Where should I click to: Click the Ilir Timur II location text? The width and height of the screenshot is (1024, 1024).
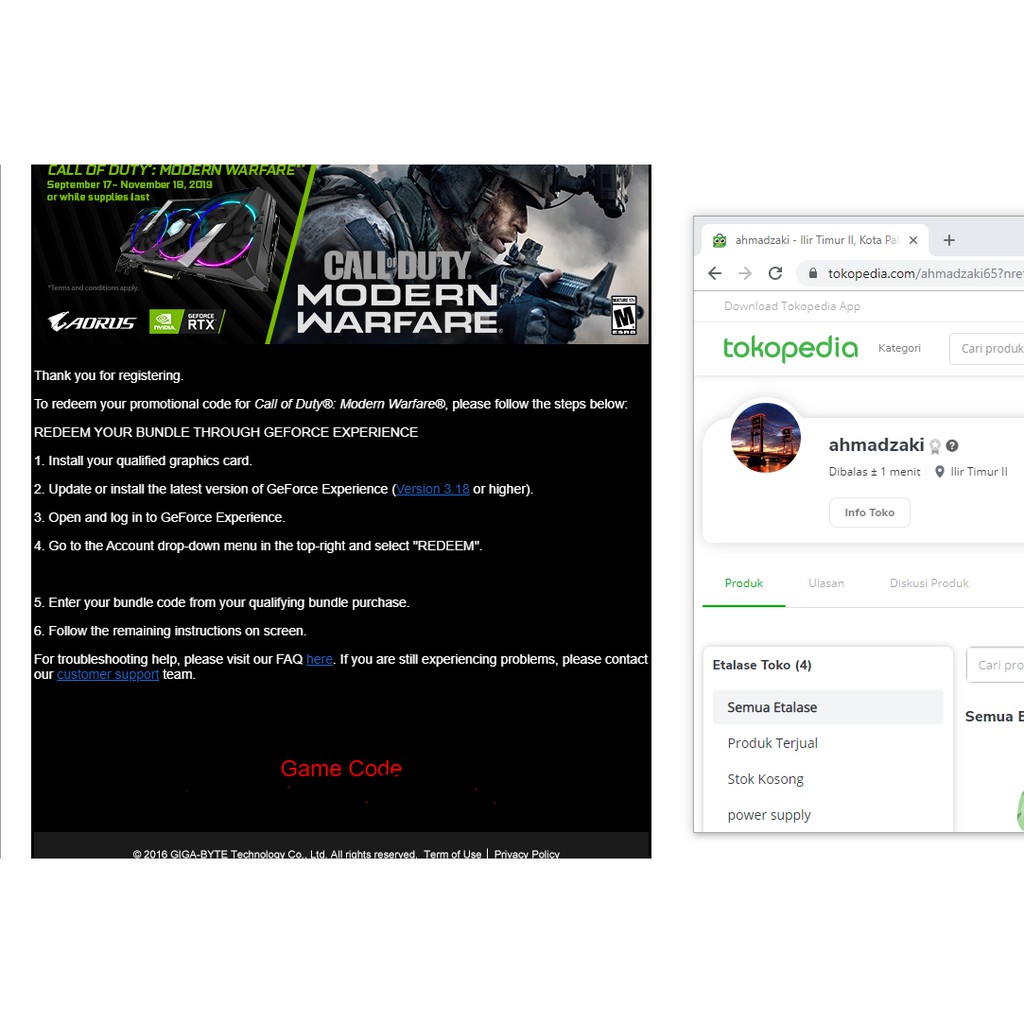pyautogui.click(x=979, y=472)
